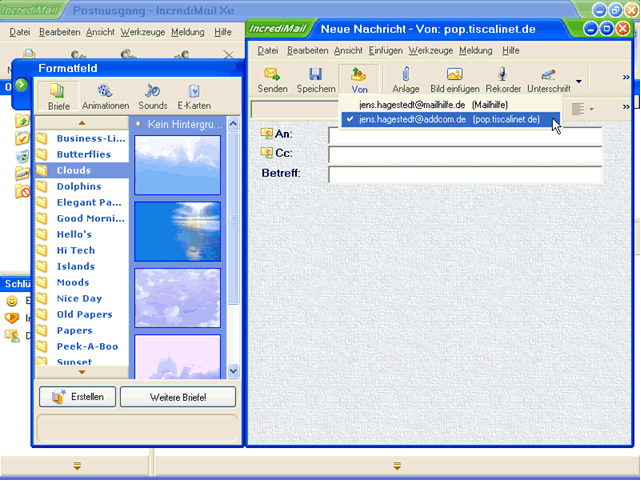Attach a file with Anlage icon
The height and width of the screenshot is (481, 641).
pos(406,80)
